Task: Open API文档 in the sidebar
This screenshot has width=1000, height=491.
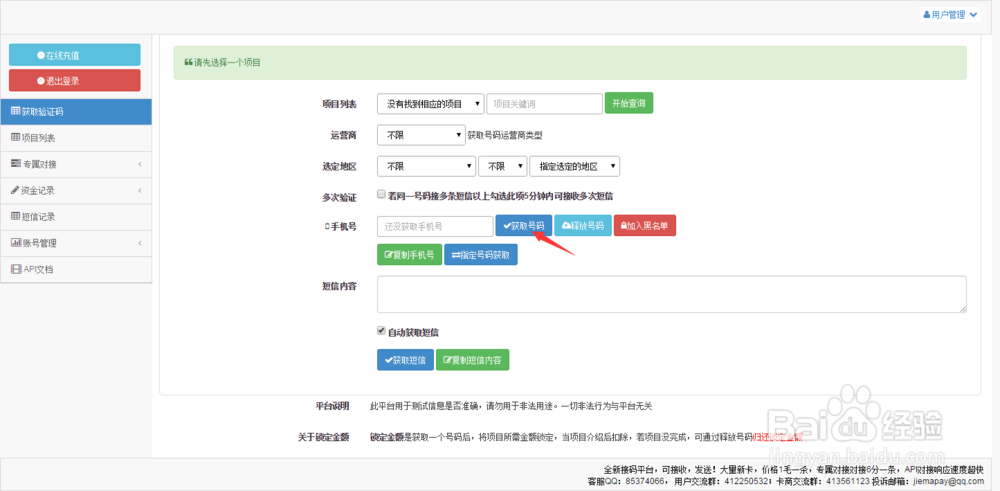Action: click(x=76, y=269)
